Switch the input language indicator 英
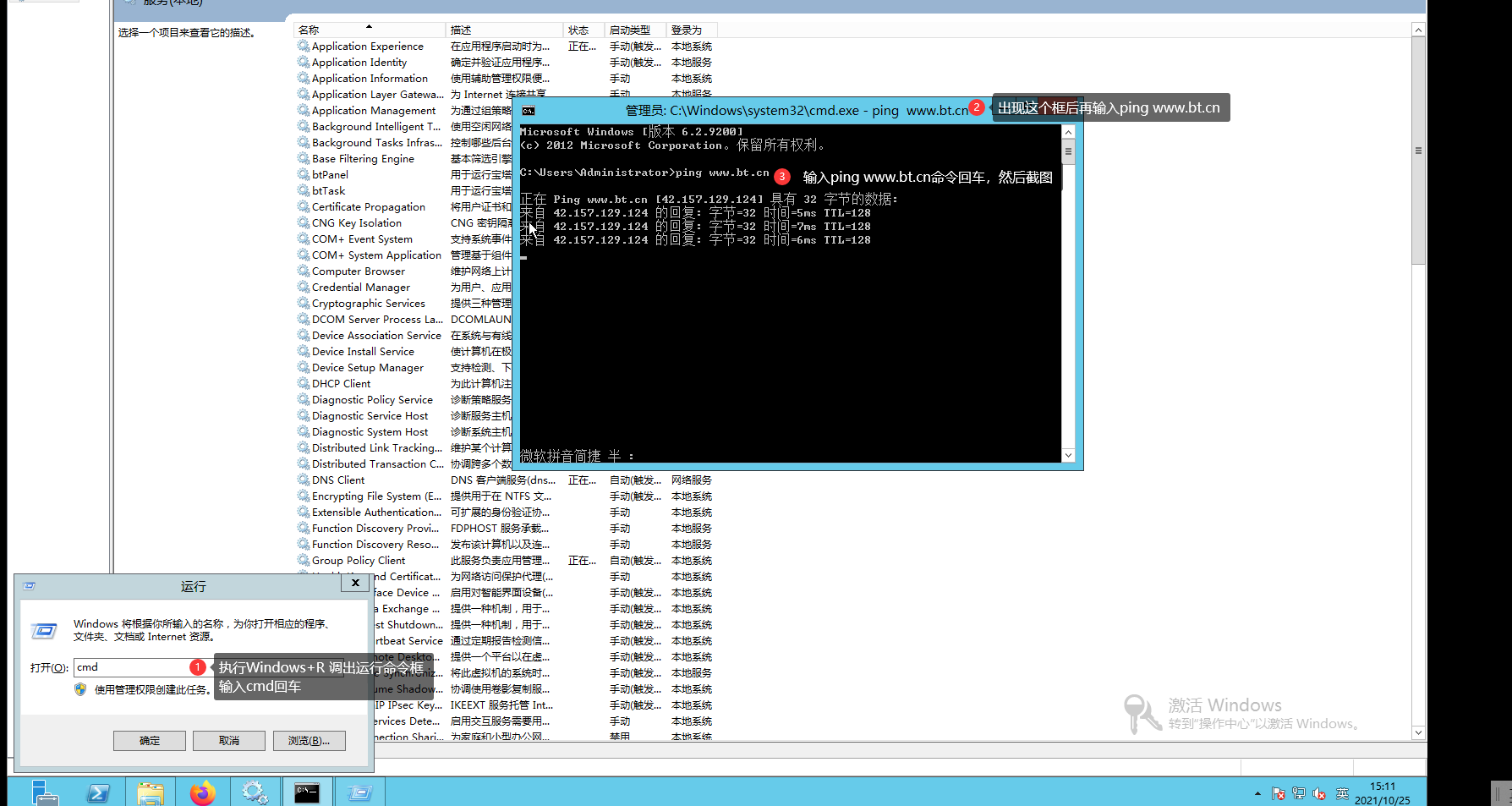 (x=1341, y=793)
